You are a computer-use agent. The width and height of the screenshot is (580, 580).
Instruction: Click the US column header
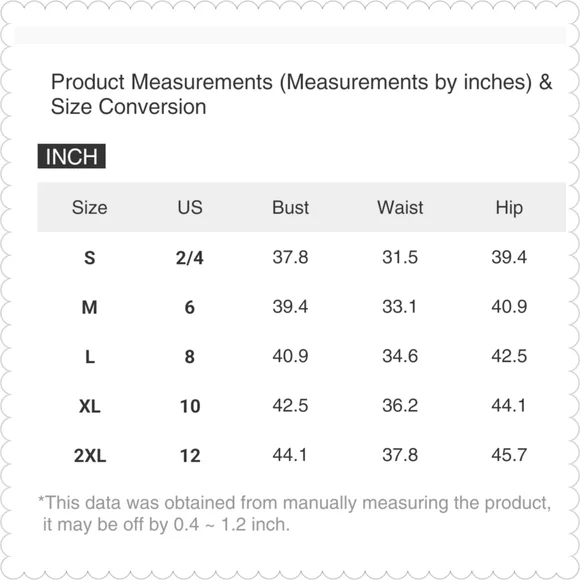pos(190,208)
